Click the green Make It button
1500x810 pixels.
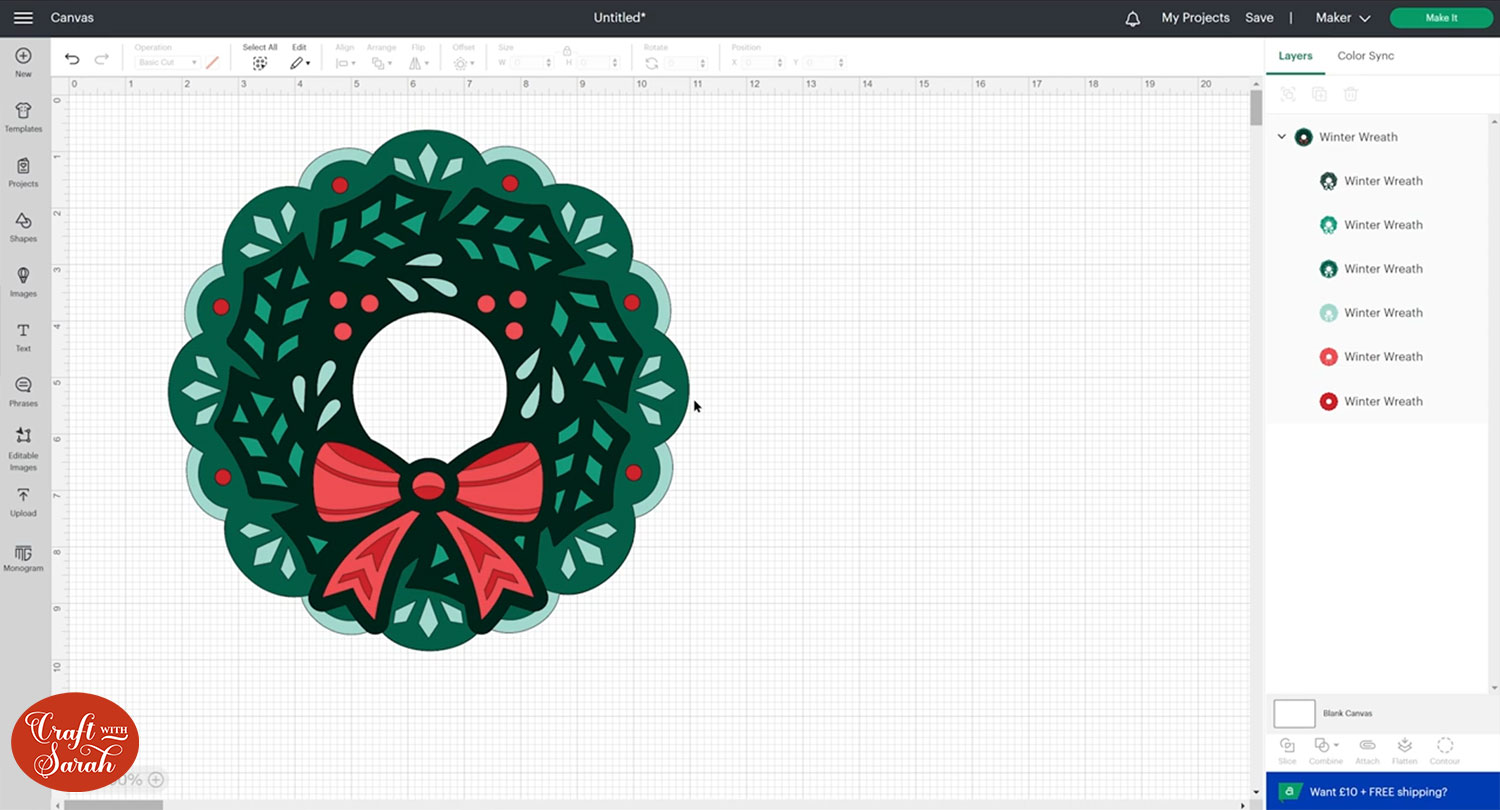(1440, 18)
